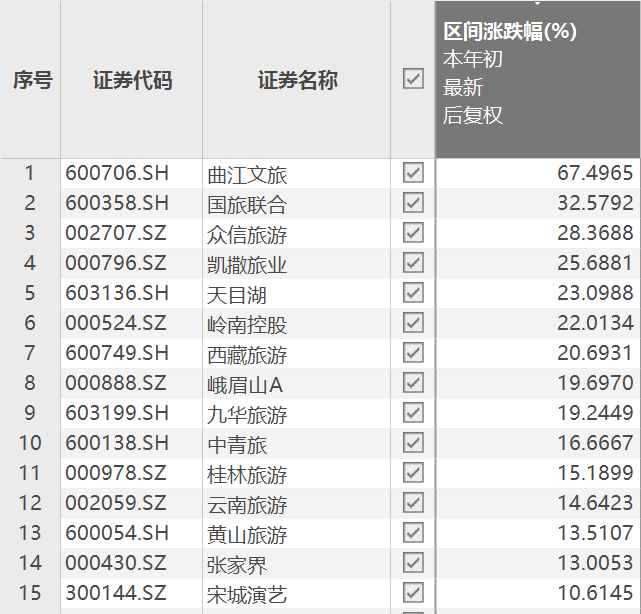This screenshot has width=641, height=614.
Task: Click the security name 凯撒旅业
Action: click(x=247, y=265)
